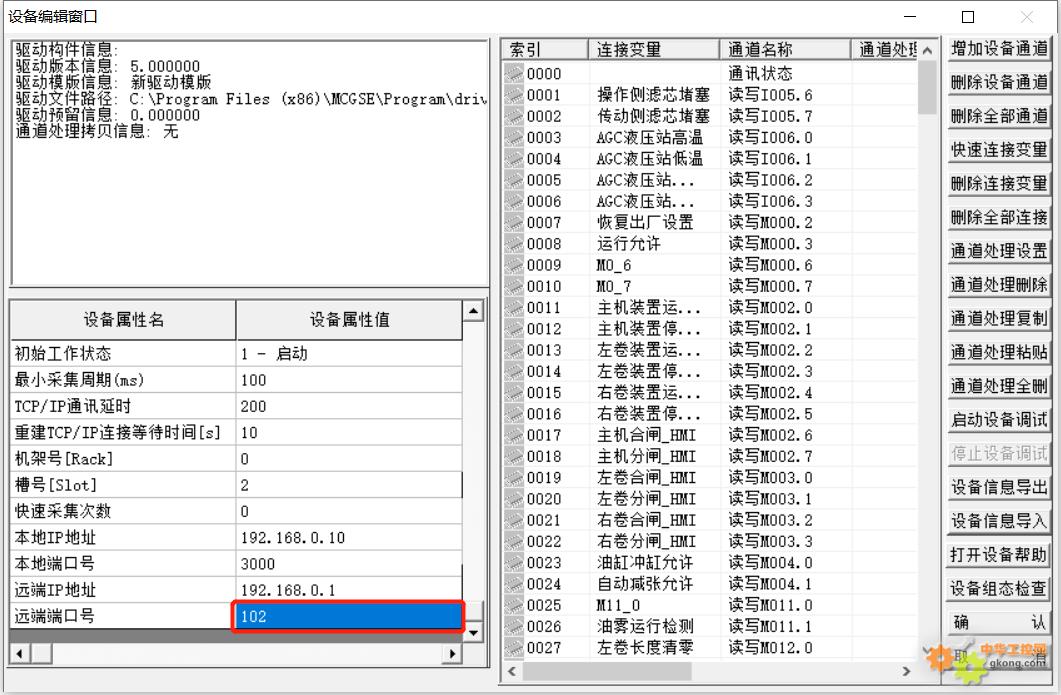Screen dimensions: 1061x695
Task: Select the channel icon at index 0013
Action: (x=514, y=351)
